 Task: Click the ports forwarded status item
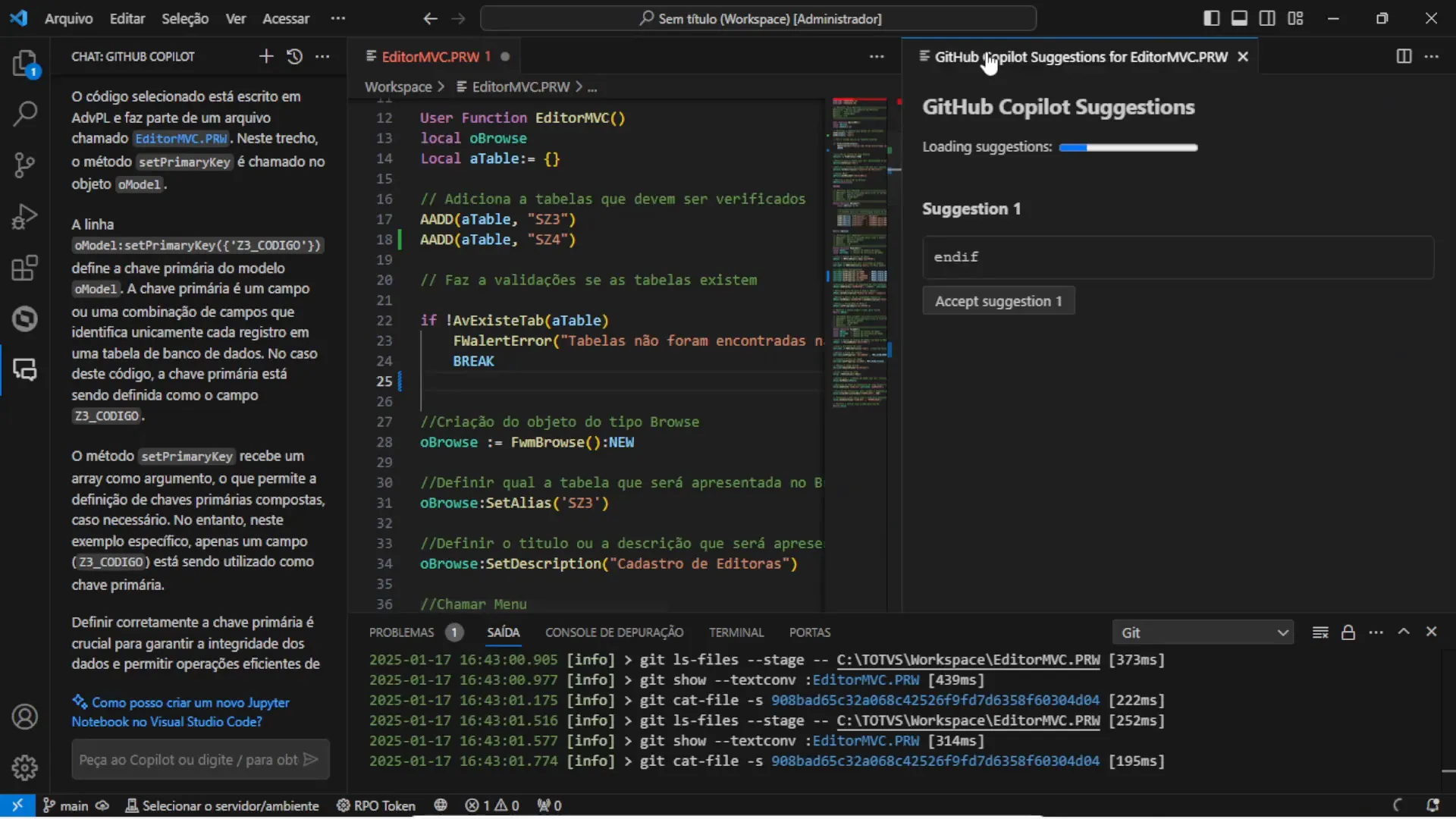[550, 805]
